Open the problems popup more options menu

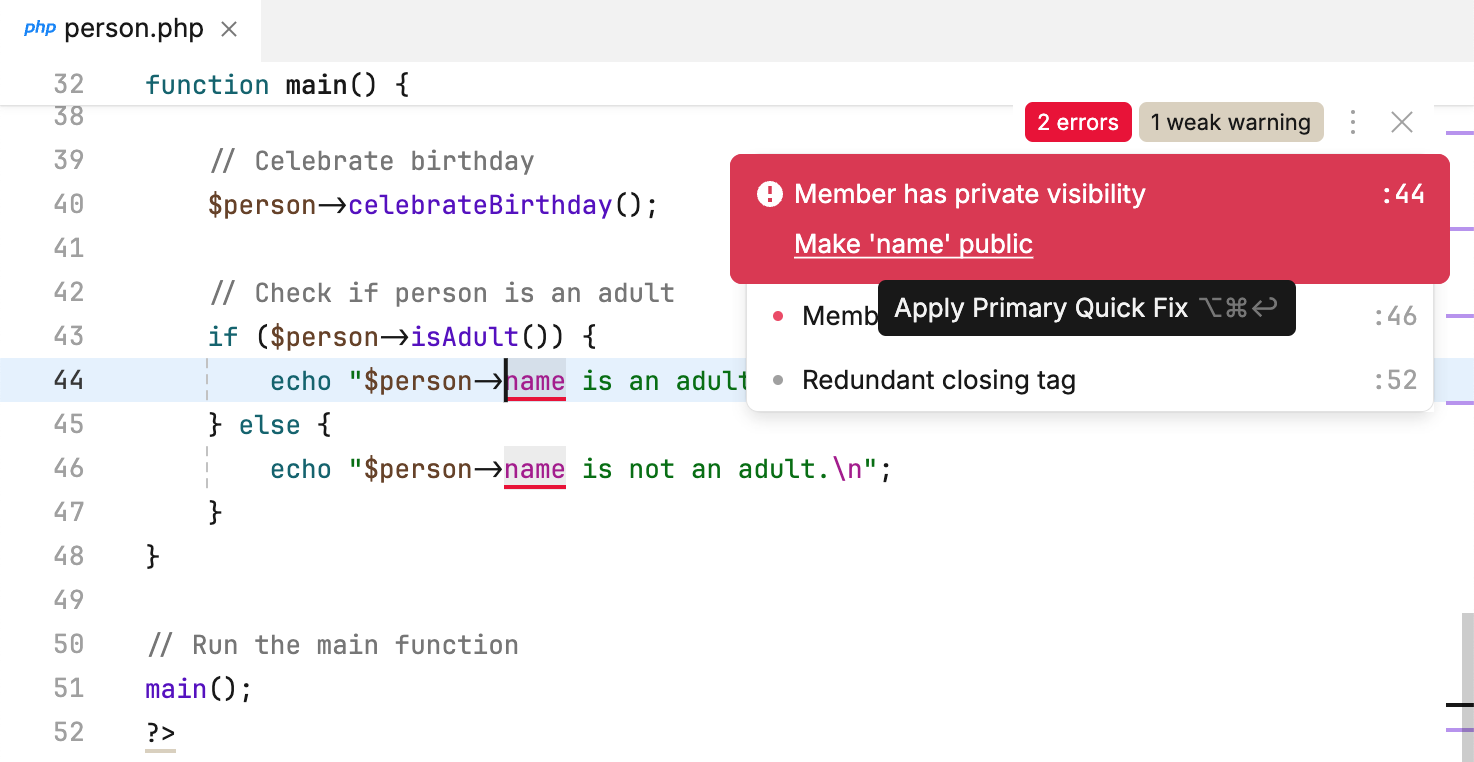(x=1353, y=122)
